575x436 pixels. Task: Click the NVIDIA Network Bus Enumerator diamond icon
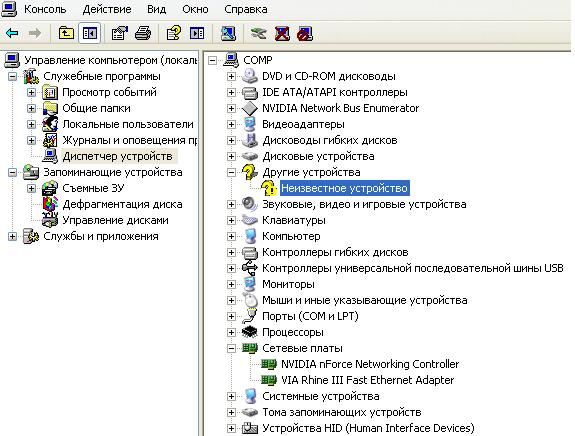tap(250, 108)
